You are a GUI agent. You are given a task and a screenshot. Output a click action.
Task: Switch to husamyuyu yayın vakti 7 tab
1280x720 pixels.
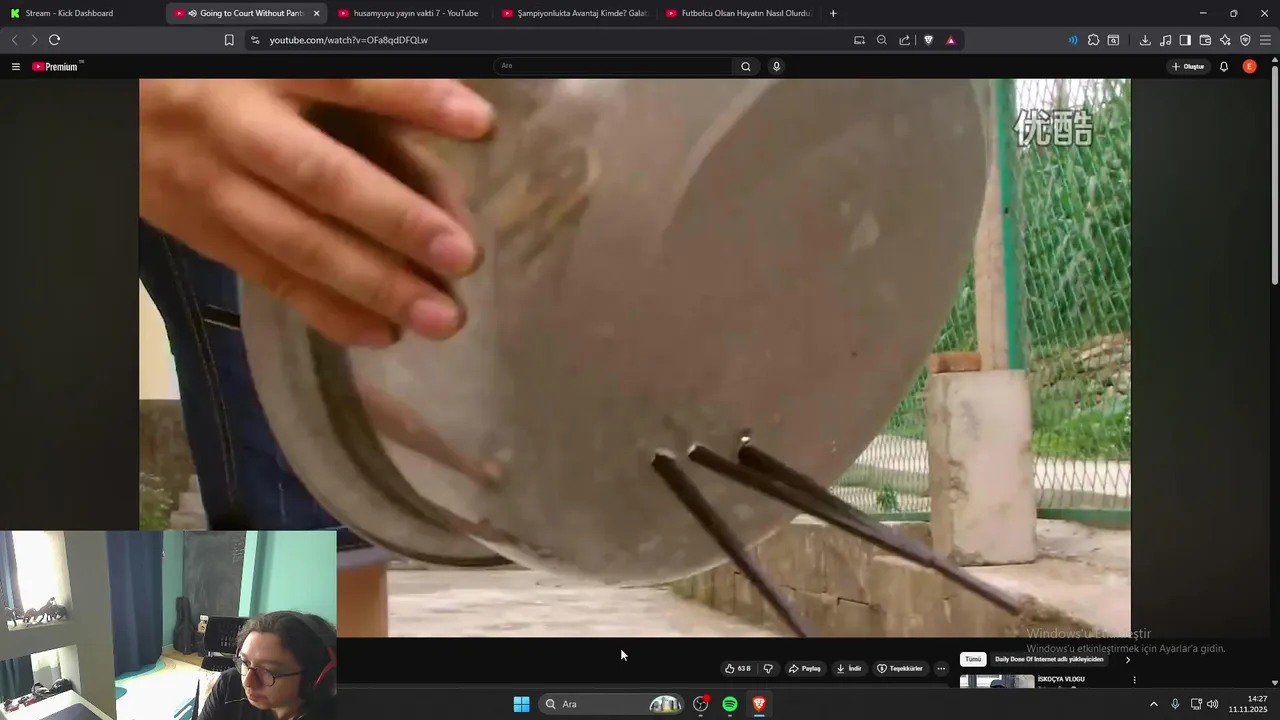click(x=410, y=13)
